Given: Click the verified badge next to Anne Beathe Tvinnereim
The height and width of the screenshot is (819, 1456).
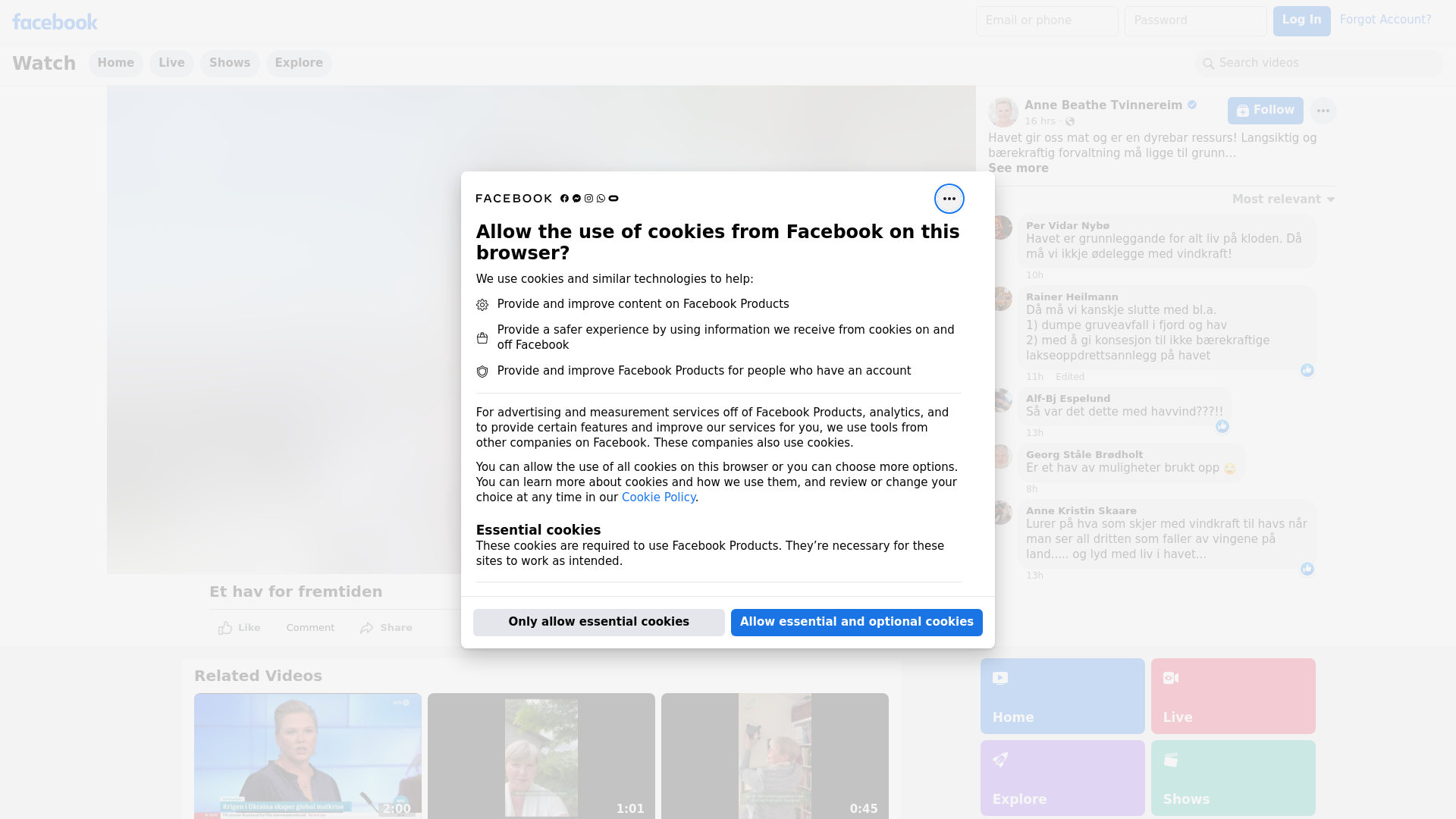Looking at the screenshot, I should pos(1192,105).
